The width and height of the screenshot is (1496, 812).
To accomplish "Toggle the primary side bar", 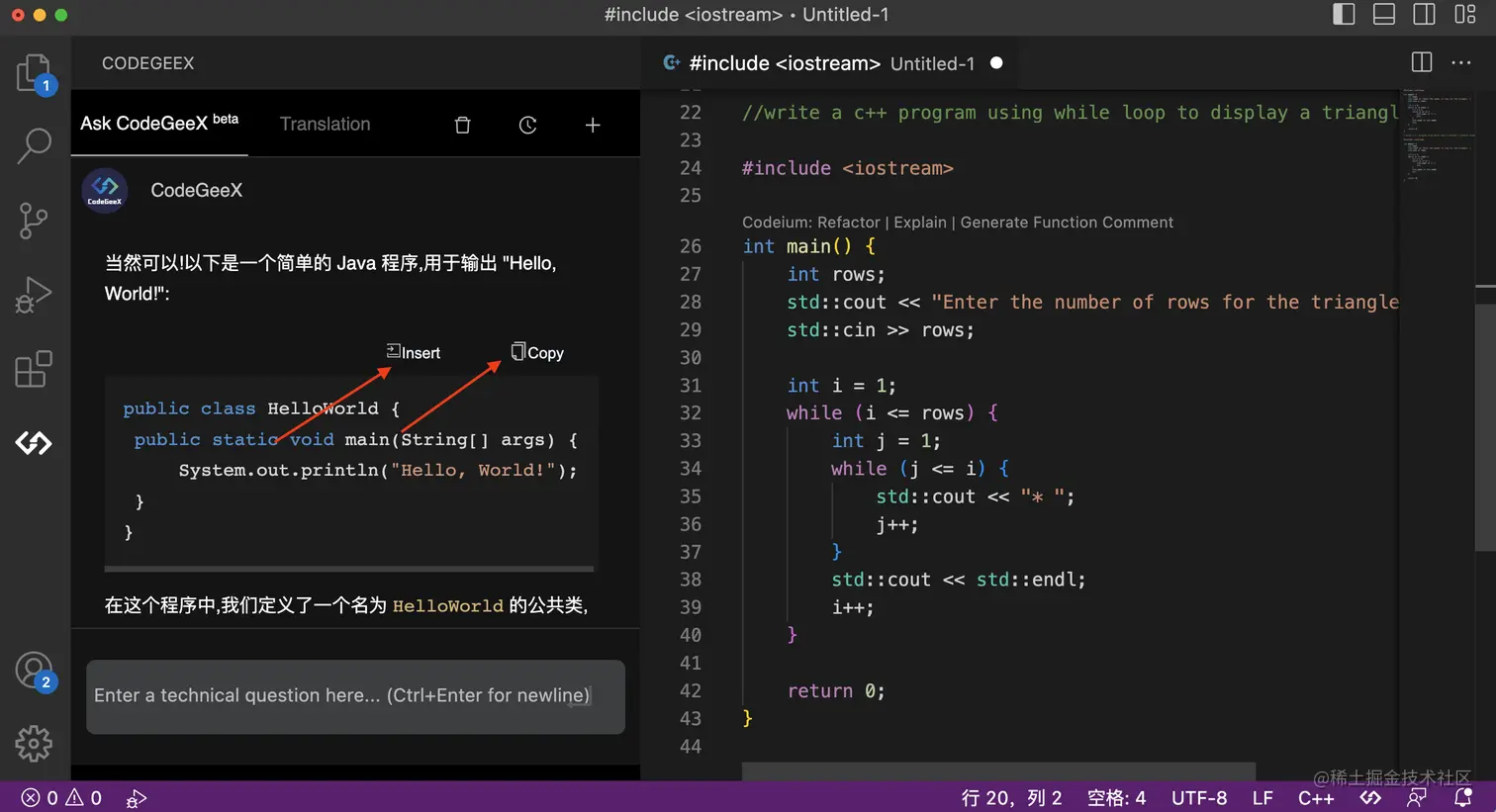I will (1344, 14).
